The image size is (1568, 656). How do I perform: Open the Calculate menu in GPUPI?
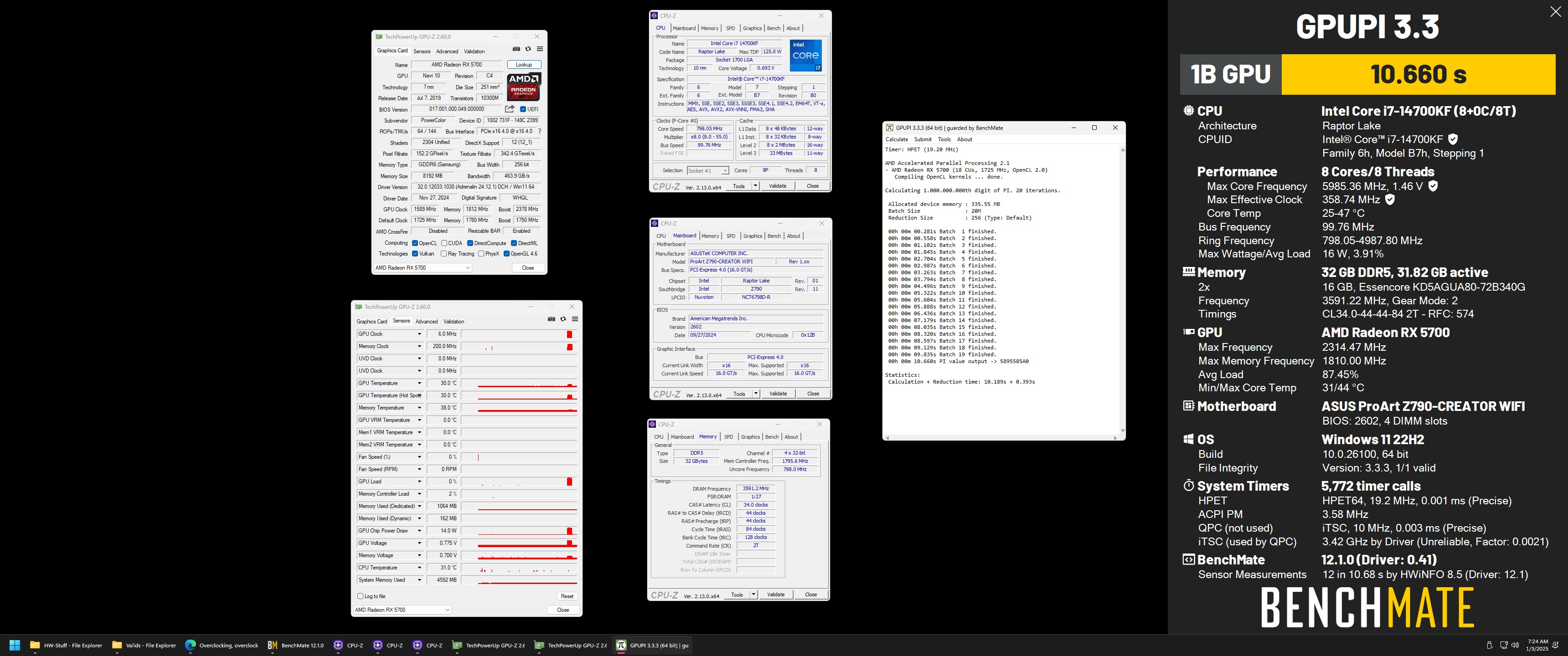coord(897,139)
